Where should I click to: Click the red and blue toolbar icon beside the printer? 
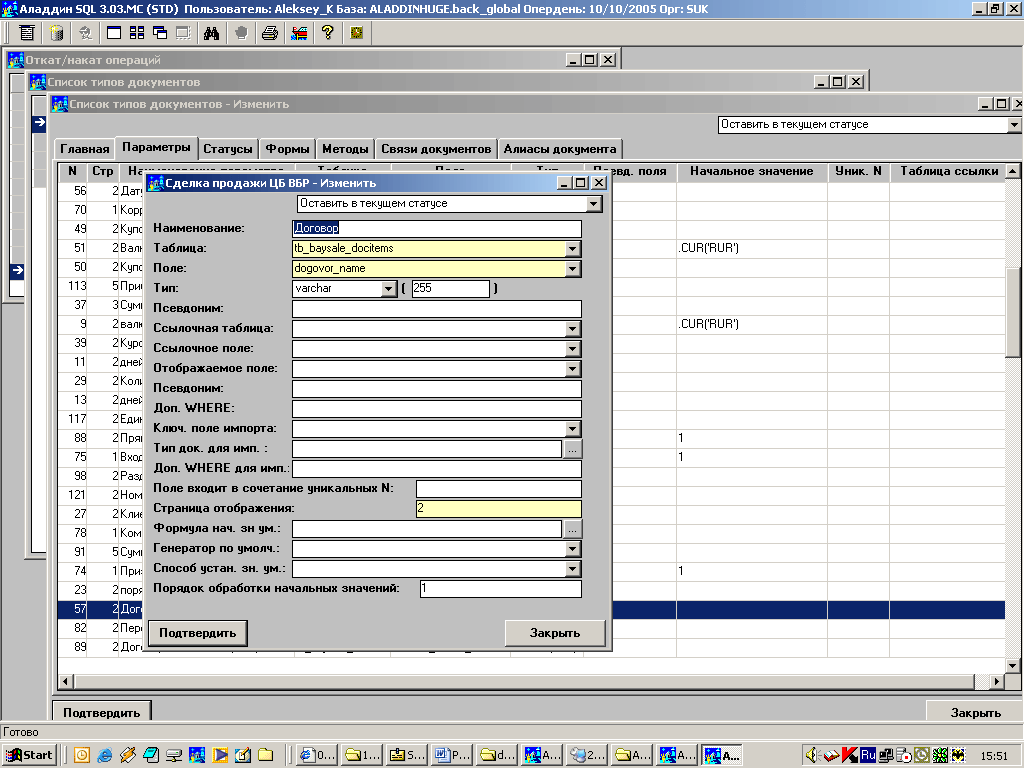[299, 33]
